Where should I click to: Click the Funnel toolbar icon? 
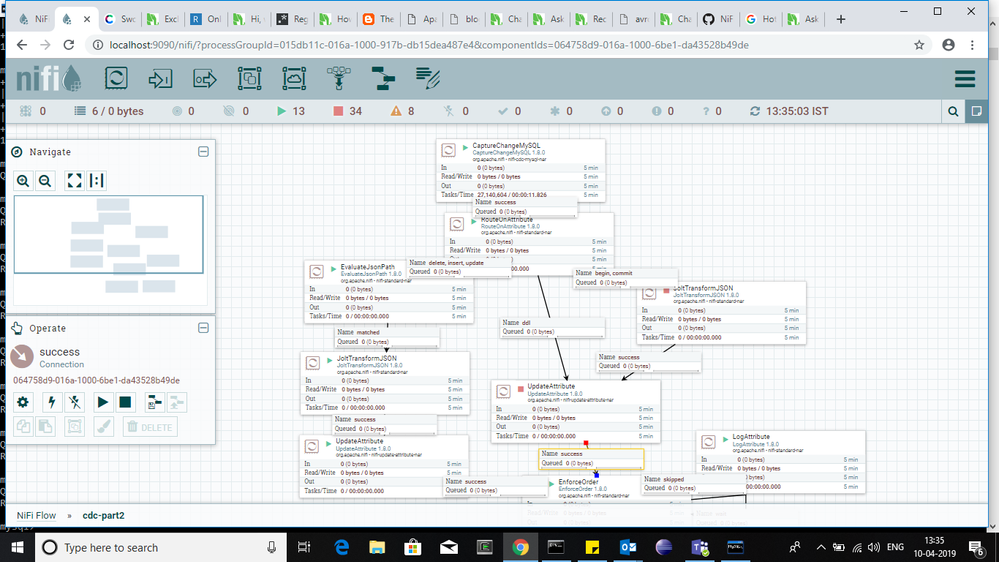[338, 79]
